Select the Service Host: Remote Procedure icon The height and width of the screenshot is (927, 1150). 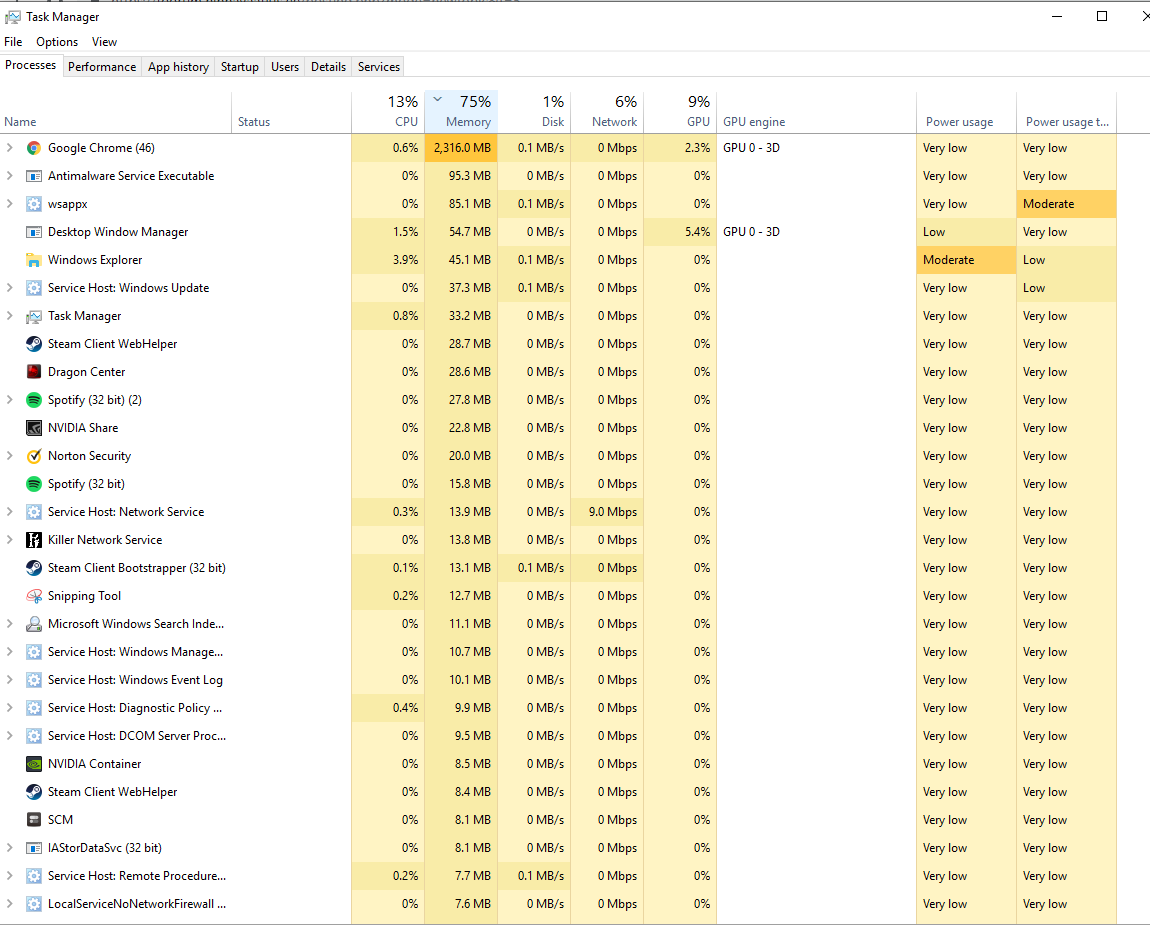(x=34, y=876)
